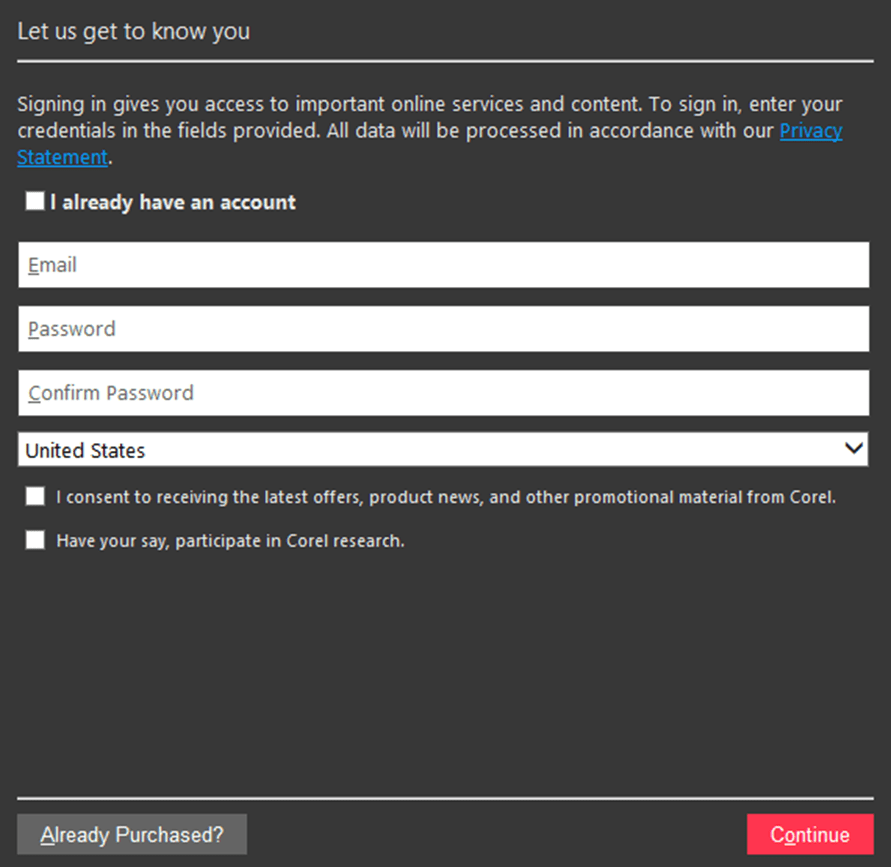Image resolution: width=891 pixels, height=867 pixels.
Task: Click the promotional material consent label text
Action: tap(445, 497)
